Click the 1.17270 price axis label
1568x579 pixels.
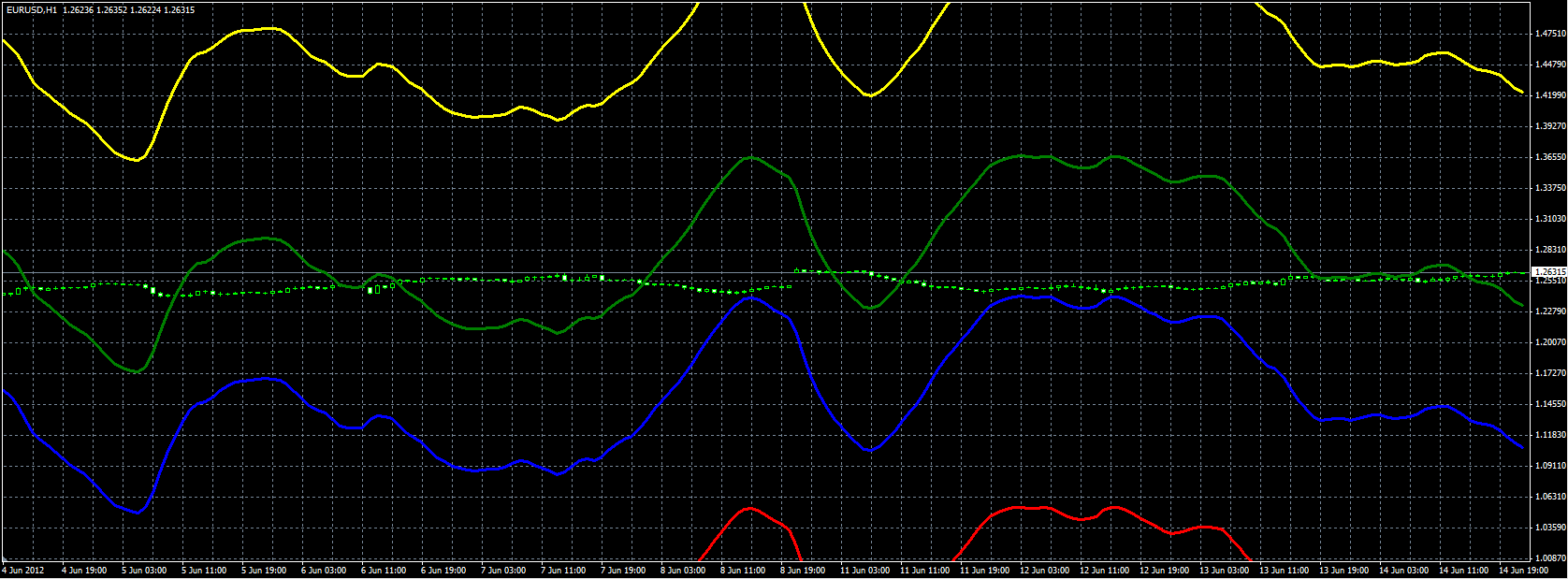tap(1550, 373)
